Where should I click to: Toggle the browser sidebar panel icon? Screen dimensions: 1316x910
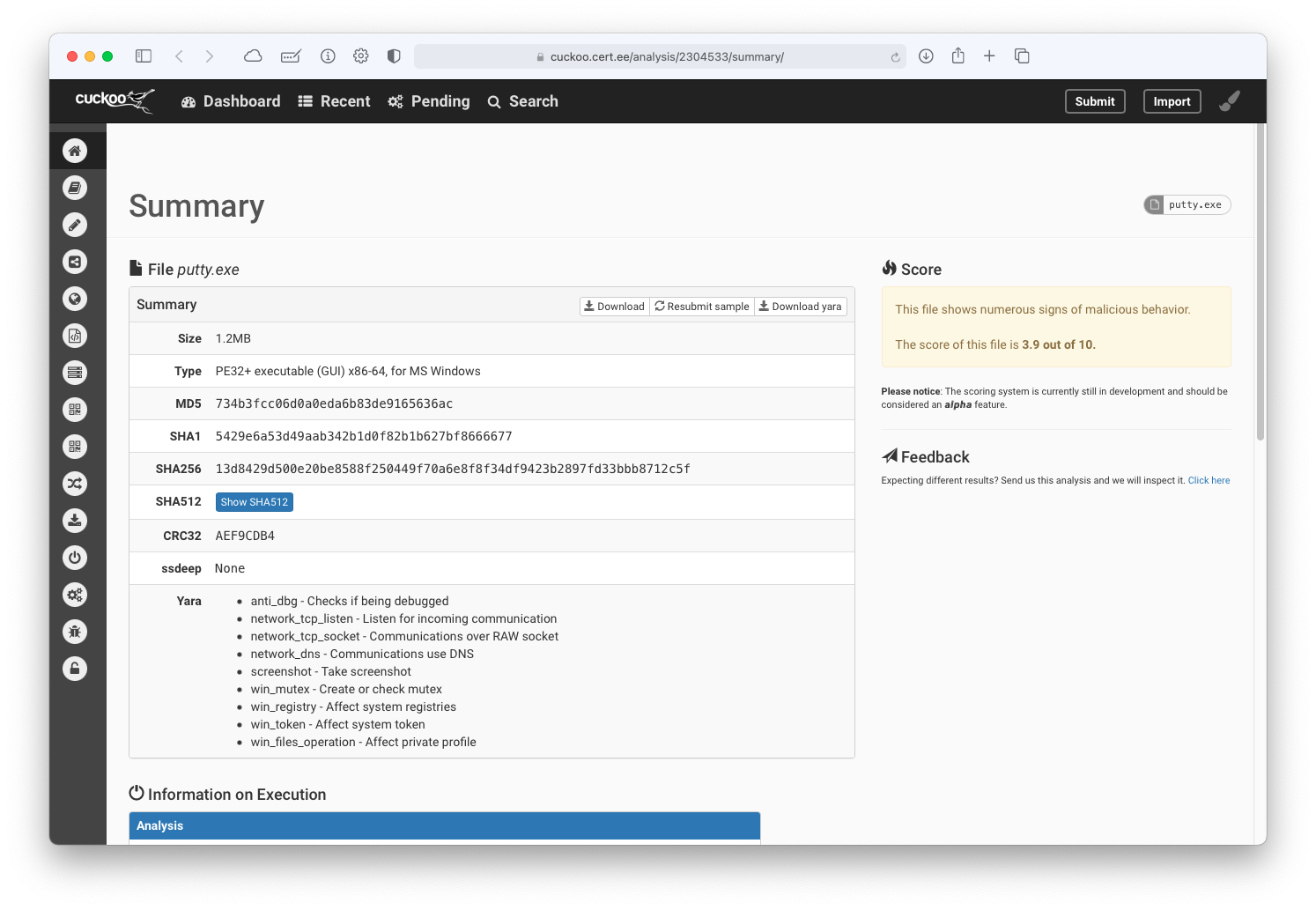coord(144,56)
